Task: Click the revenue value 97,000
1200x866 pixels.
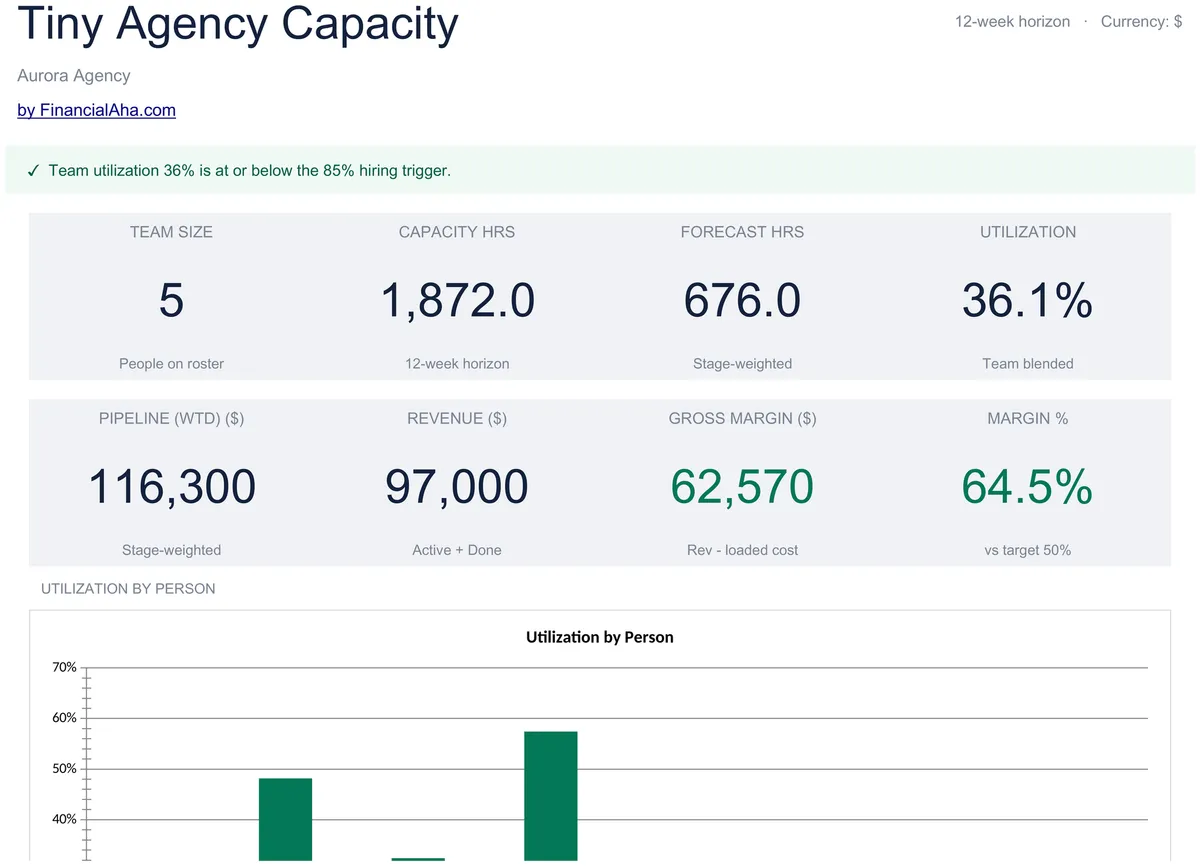Action: click(457, 487)
